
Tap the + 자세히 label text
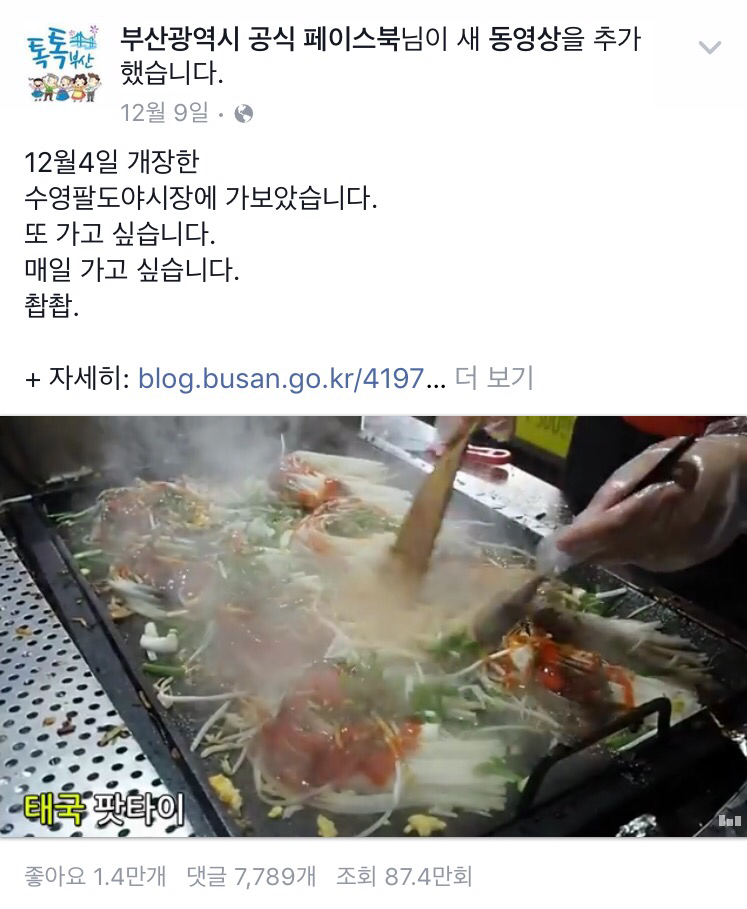coord(77,378)
